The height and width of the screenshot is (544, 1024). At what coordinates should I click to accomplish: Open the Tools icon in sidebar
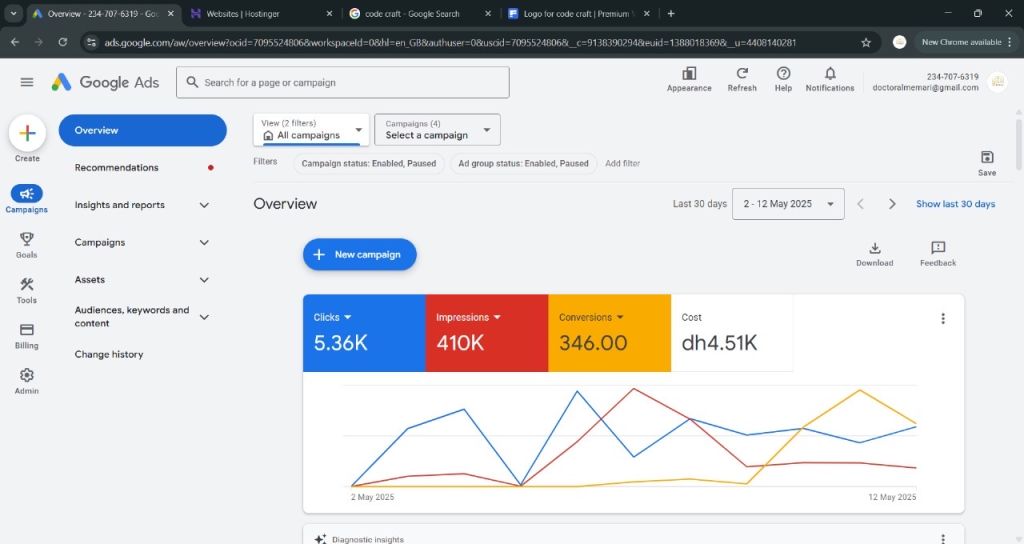27,285
